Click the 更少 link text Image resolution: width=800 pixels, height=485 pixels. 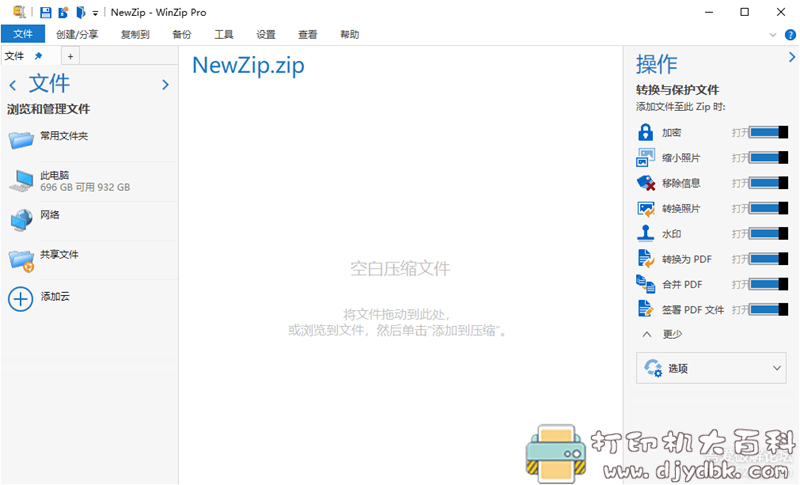click(672, 334)
